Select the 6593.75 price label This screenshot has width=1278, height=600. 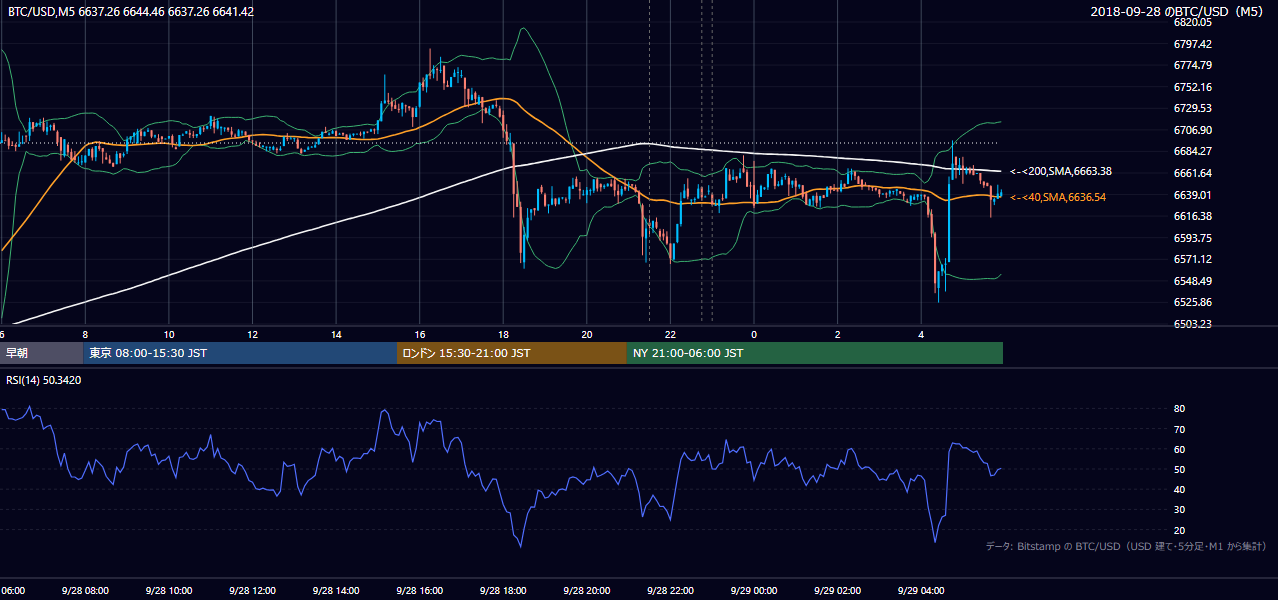pyautogui.click(x=1193, y=238)
